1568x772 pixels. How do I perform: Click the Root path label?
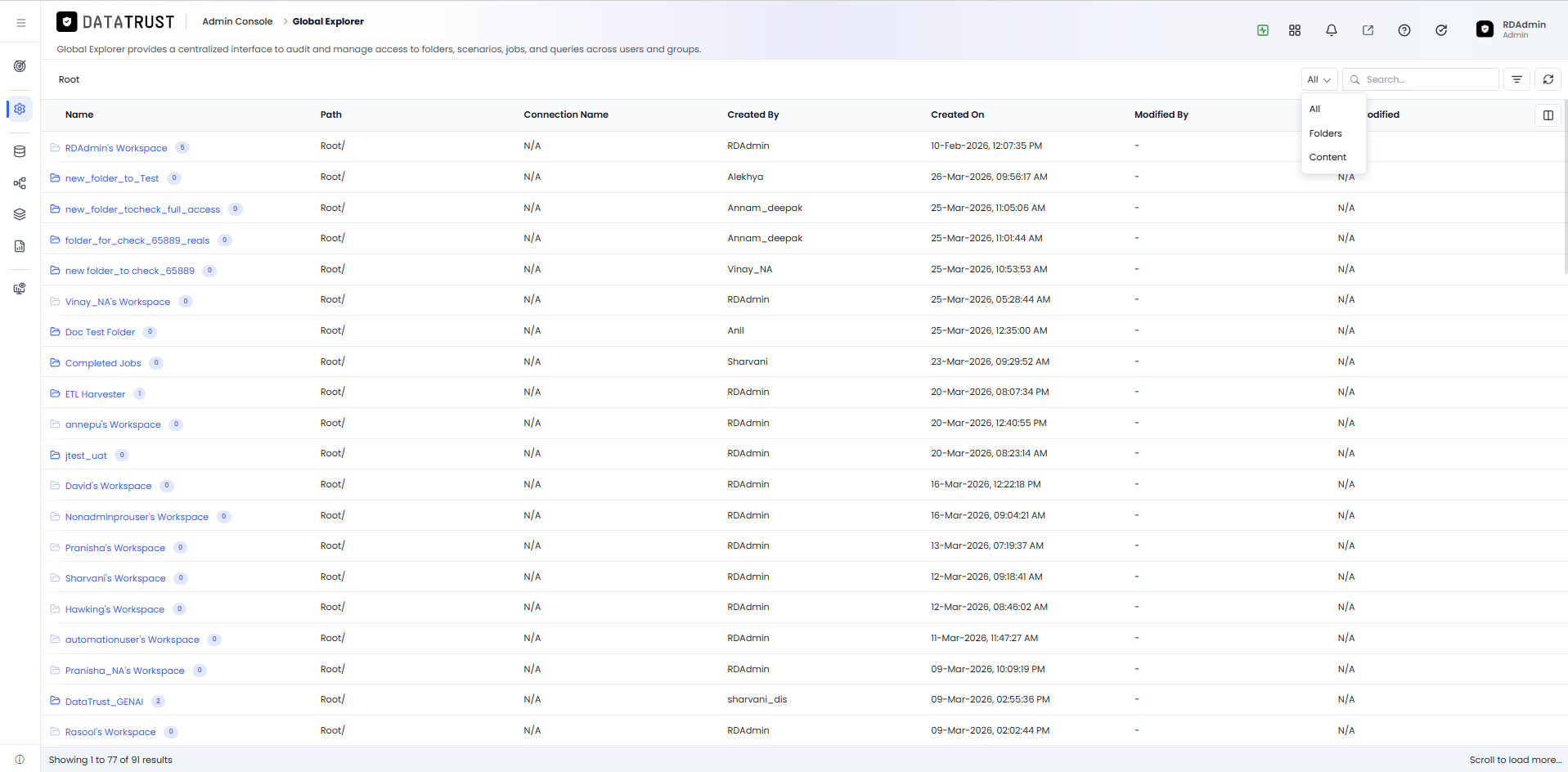pos(69,79)
